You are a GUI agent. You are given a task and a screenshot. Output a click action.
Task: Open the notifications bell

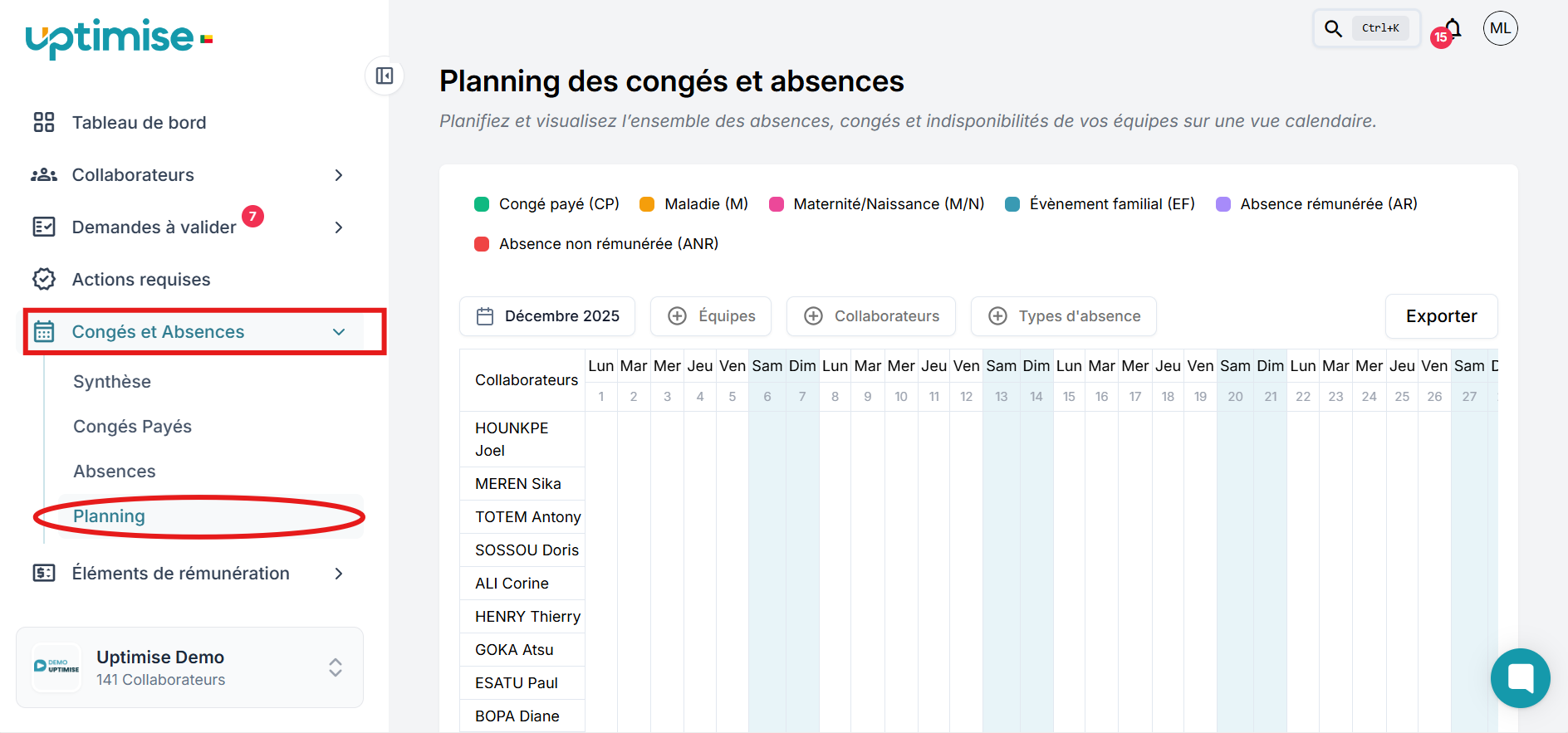point(1453,29)
